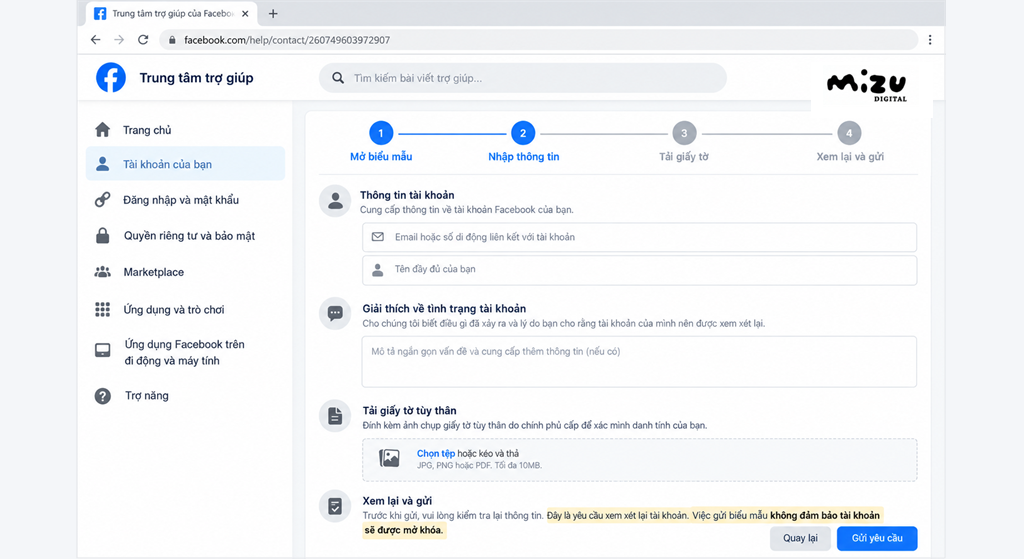This screenshot has height=559, width=1024.
Task: Click the user avatar icon for Thông tin tài khoản
Action: 335,201
